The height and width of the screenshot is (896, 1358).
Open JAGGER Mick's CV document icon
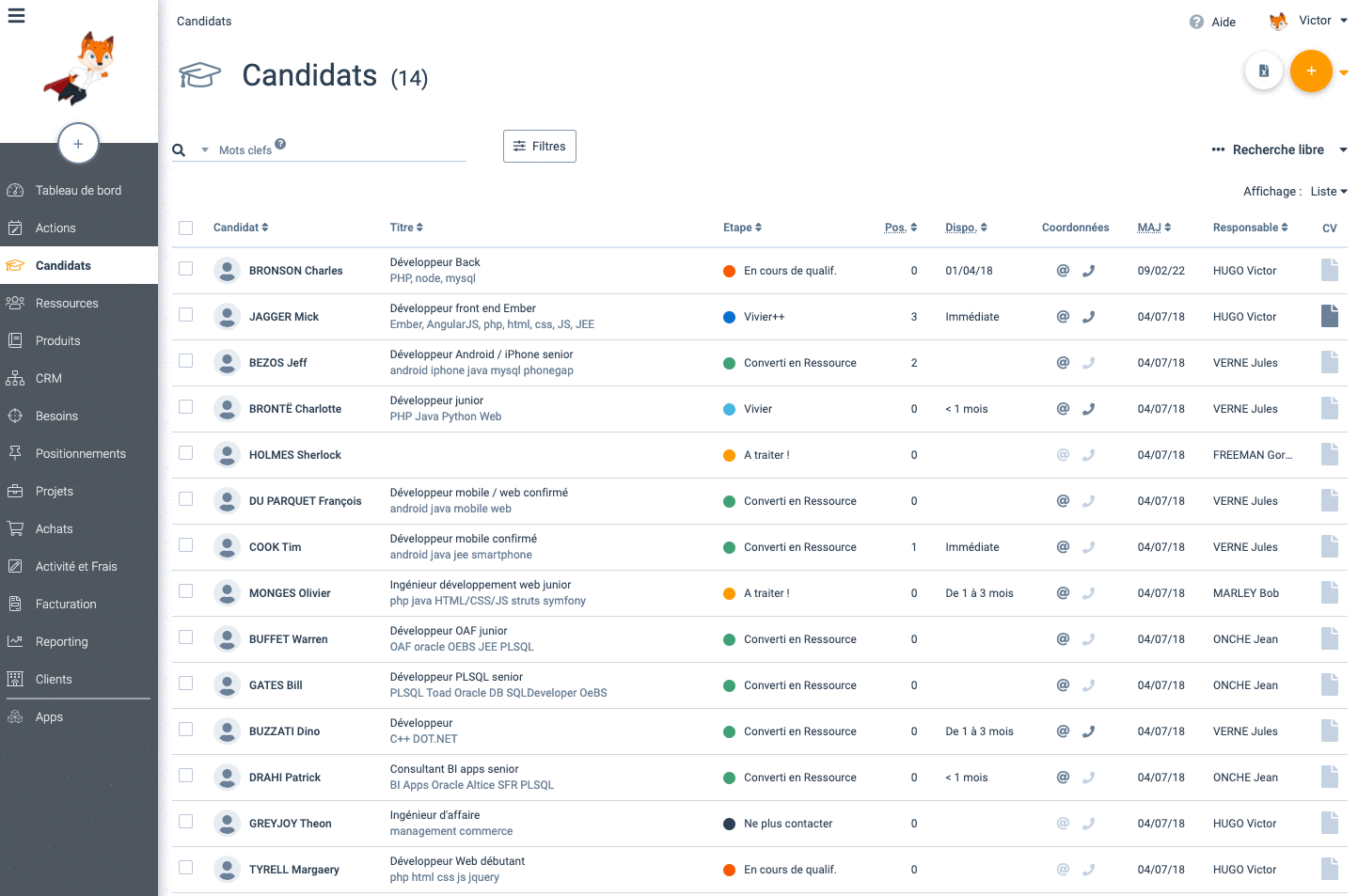coord(1329,316)
